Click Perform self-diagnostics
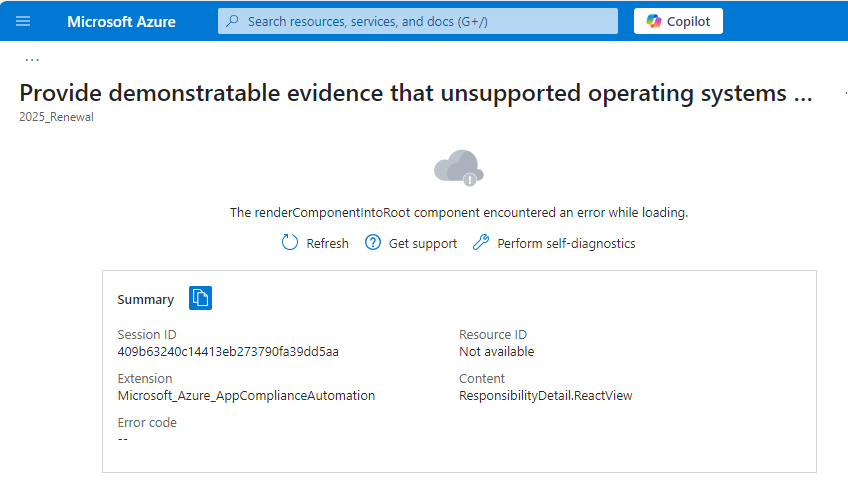 tap(554, 243)
